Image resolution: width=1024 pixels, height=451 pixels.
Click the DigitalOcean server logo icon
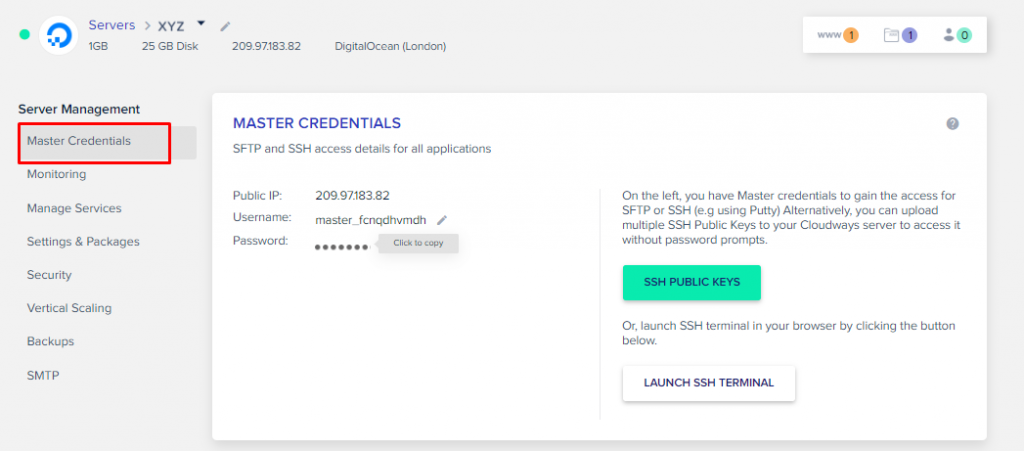58,35
